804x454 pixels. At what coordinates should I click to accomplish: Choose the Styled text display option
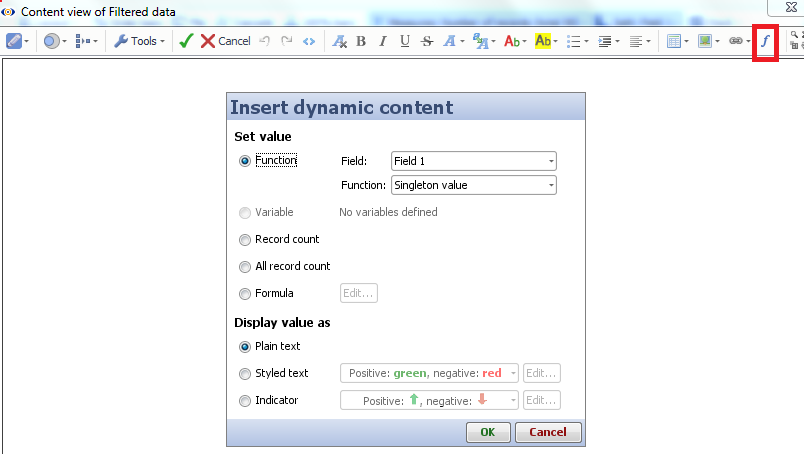point(245,374)
